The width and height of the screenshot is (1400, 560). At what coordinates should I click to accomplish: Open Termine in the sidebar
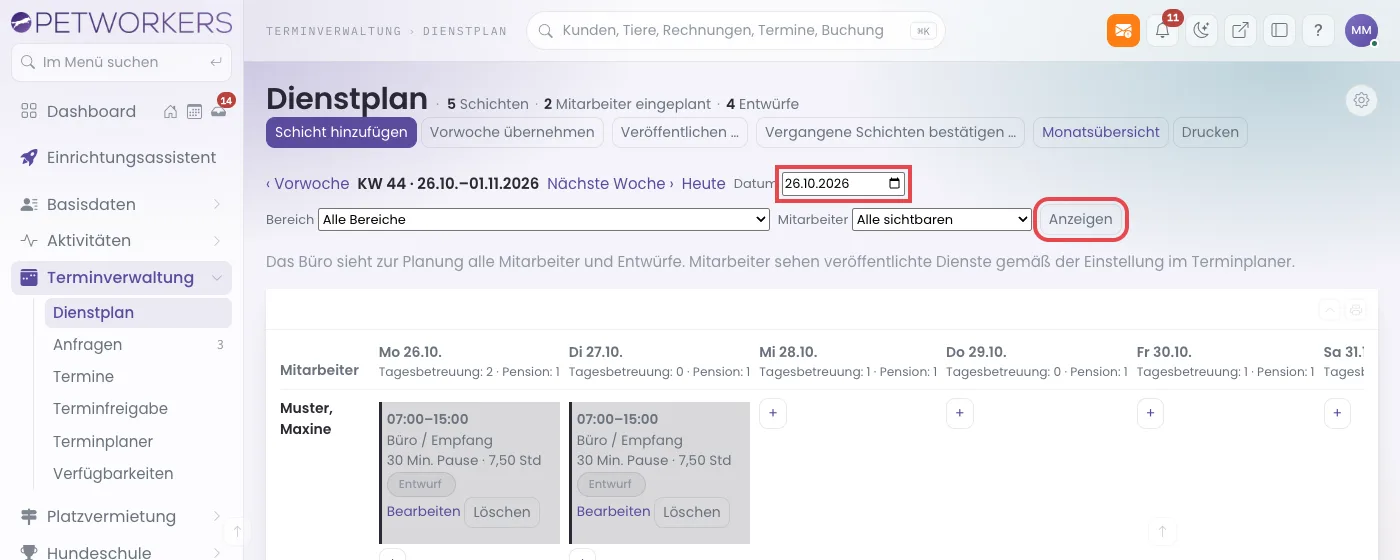[x=138, y=377]
